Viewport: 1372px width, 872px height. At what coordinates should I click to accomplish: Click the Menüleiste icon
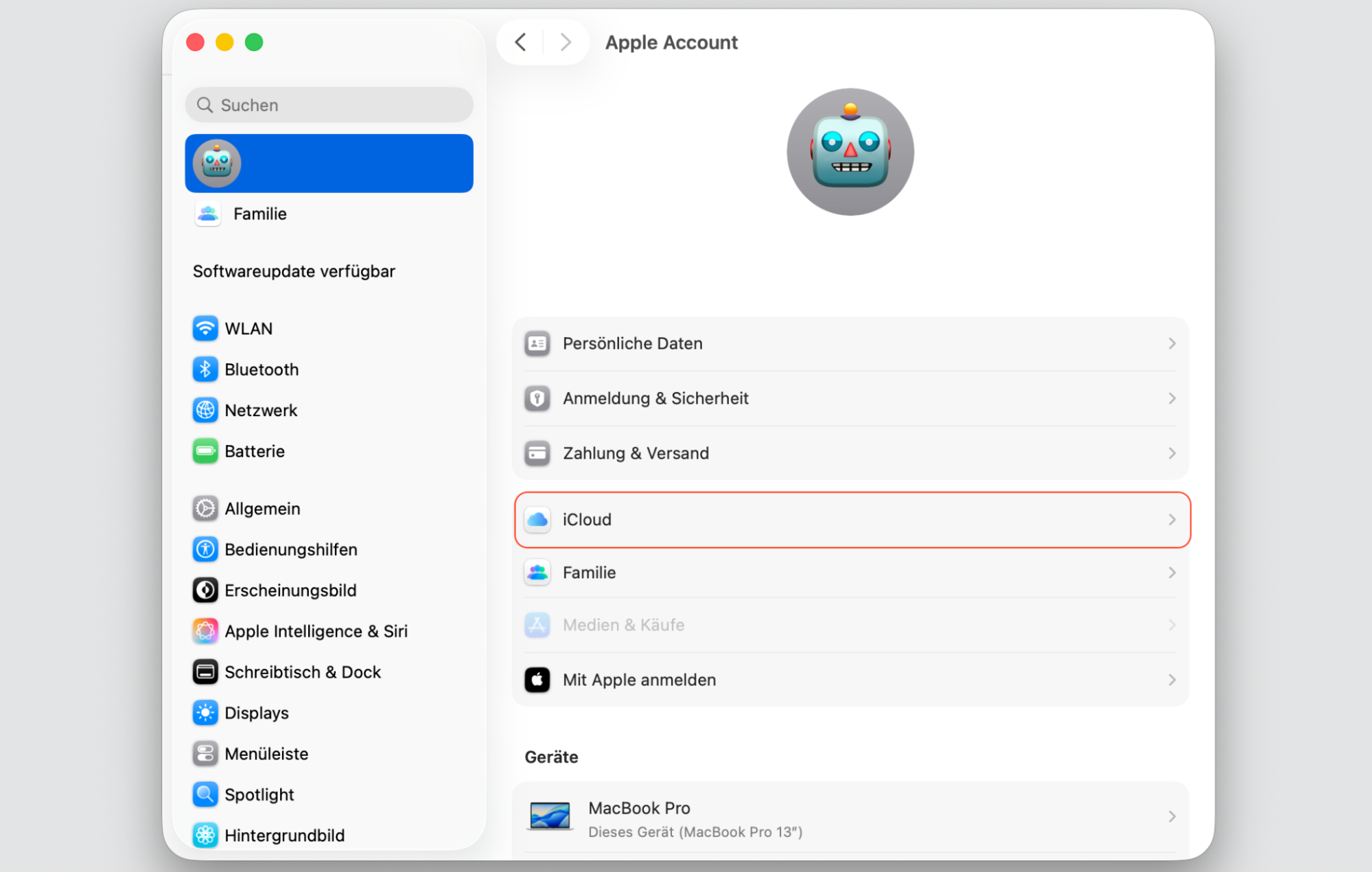[205, 754]
